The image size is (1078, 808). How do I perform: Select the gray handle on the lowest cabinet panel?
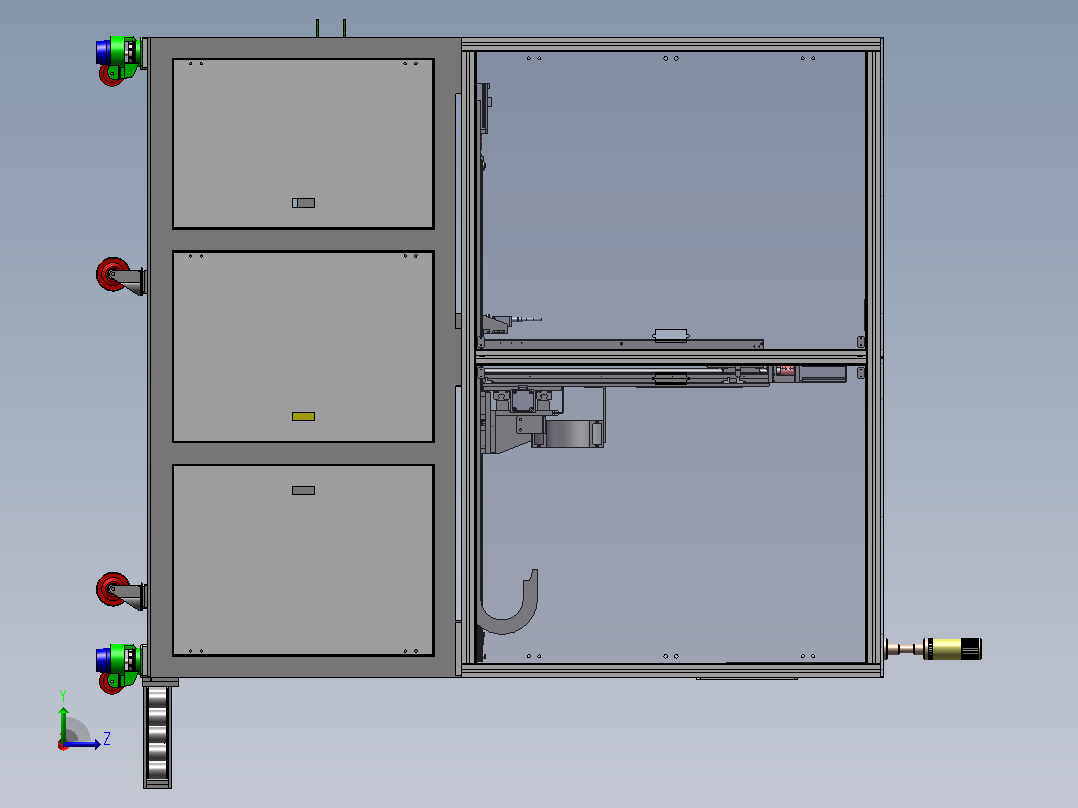tap(303, 490)
